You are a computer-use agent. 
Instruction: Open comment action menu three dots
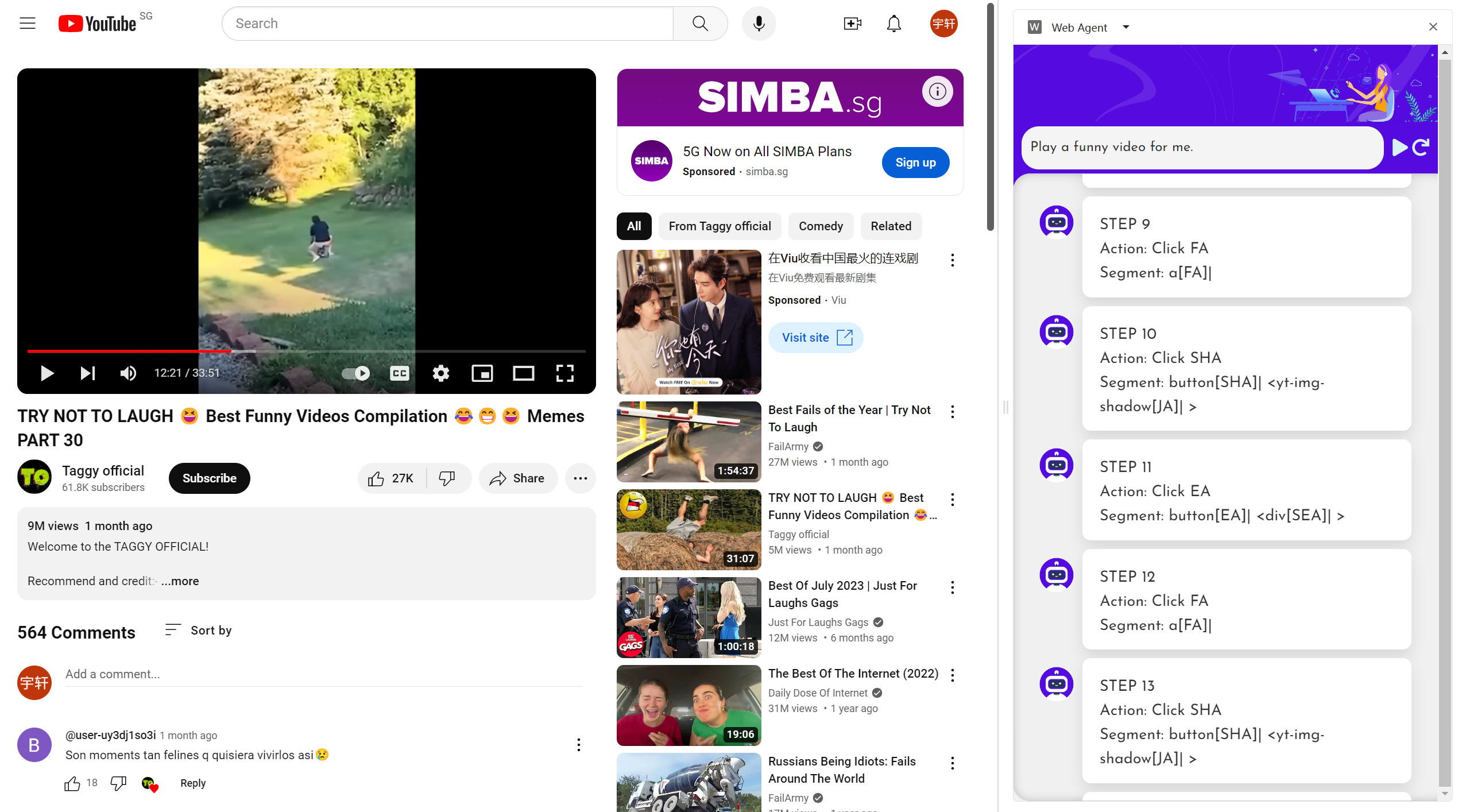(x=578, y=745)
